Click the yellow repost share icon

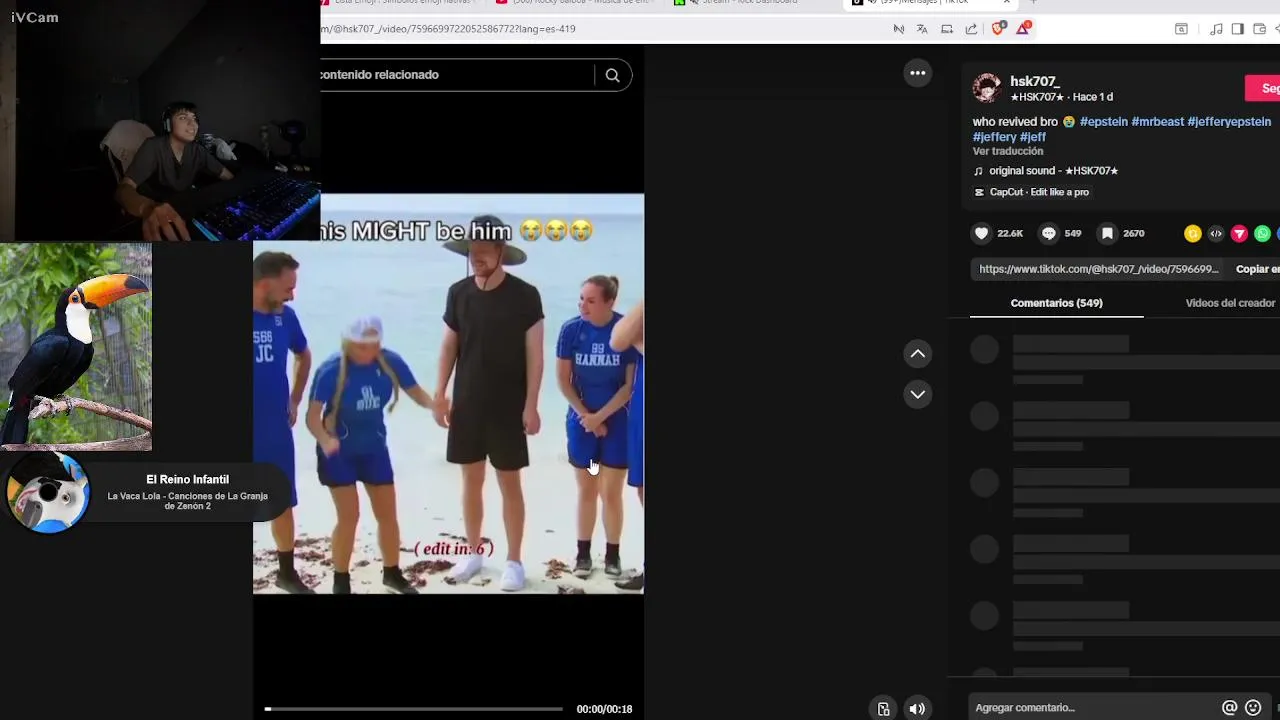click(1192, 233)
